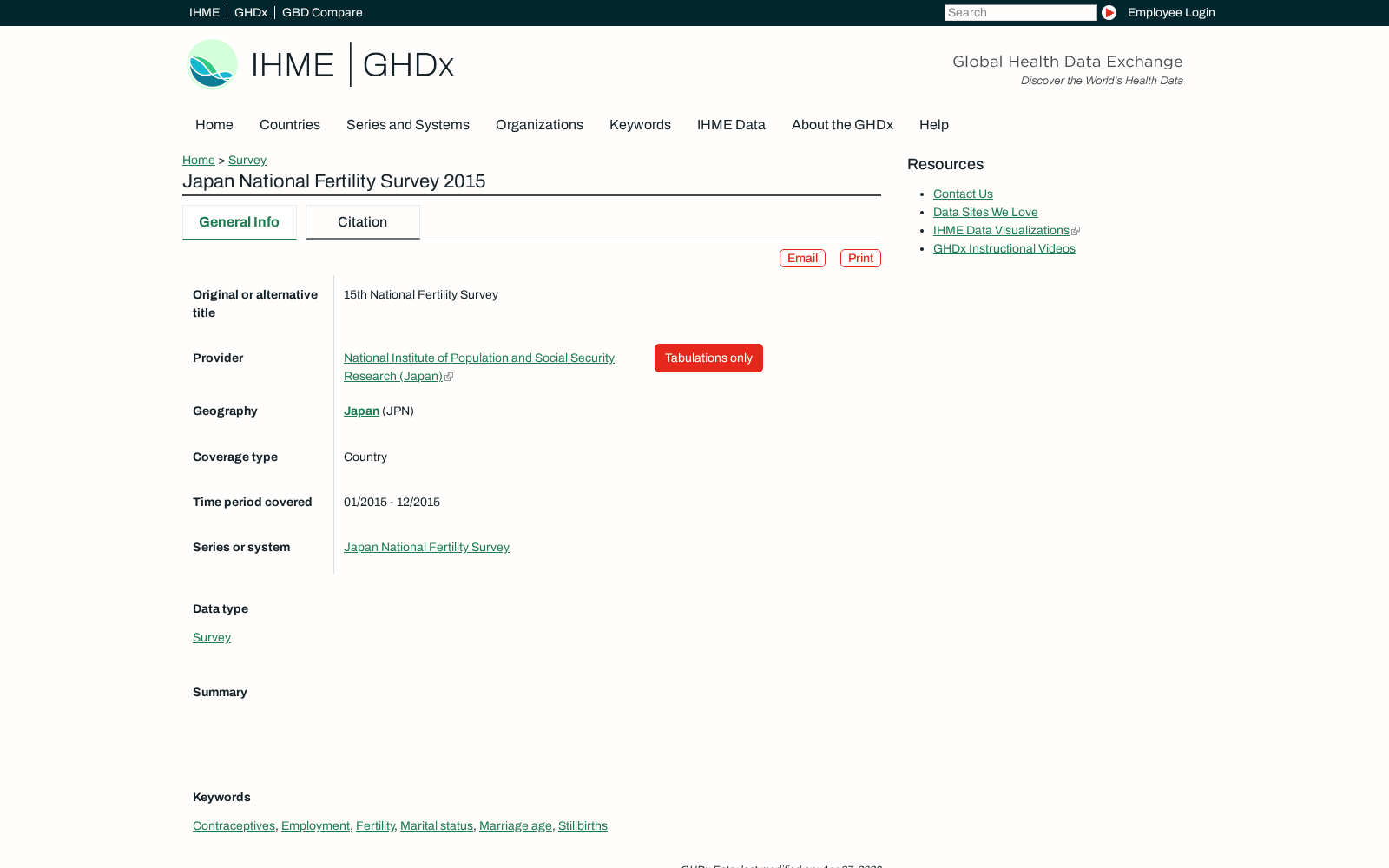Image resolution: width=1389 pixels, height=868 pixels.
Task: Click the Print button
Action: pos(860,259)
